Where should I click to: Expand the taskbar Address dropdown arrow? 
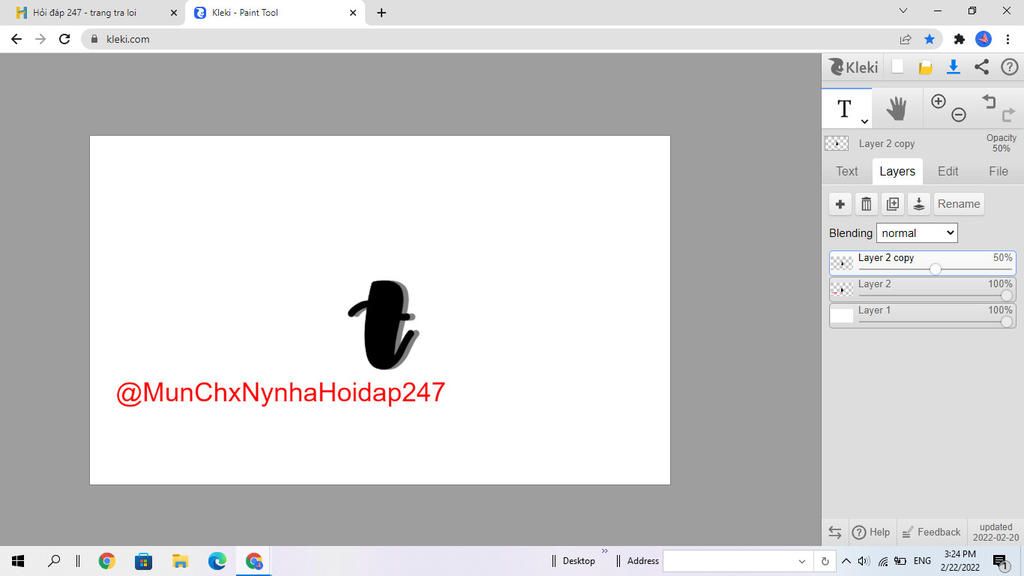pos(802,561)
